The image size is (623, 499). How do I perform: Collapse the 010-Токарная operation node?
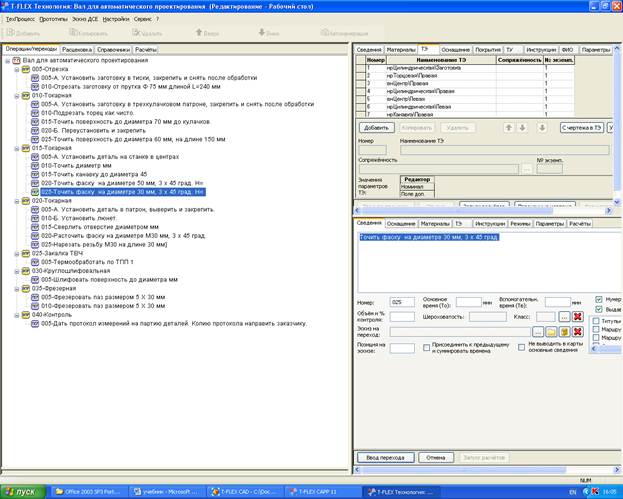[x=17, y=96]
